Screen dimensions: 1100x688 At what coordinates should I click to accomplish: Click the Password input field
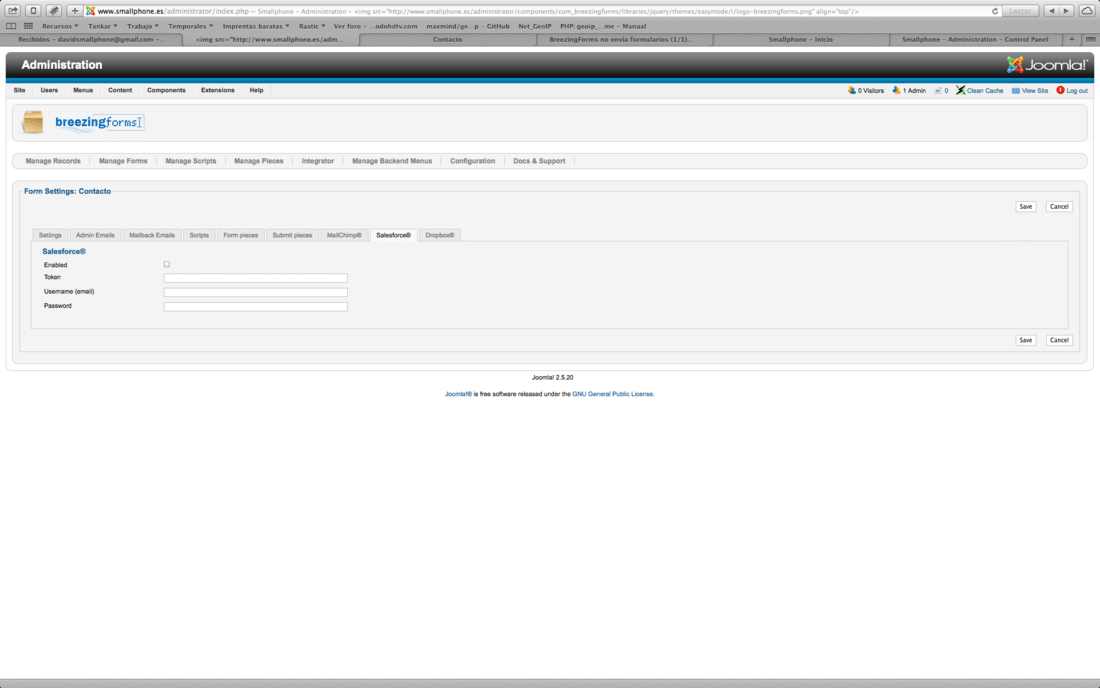(255, 306)
